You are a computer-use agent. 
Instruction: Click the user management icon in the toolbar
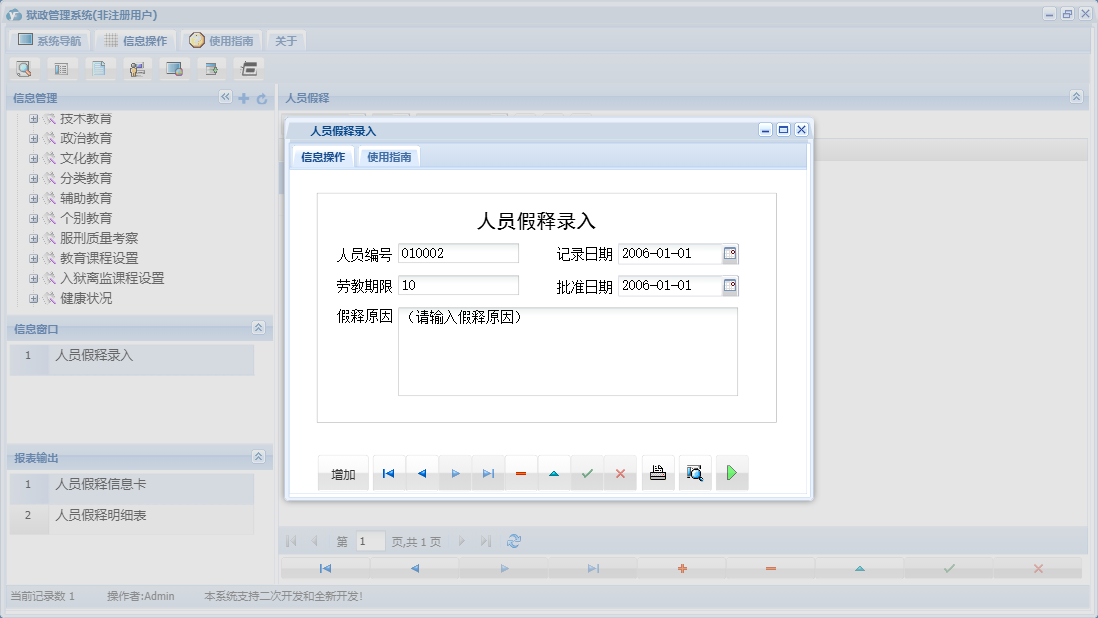137,68
